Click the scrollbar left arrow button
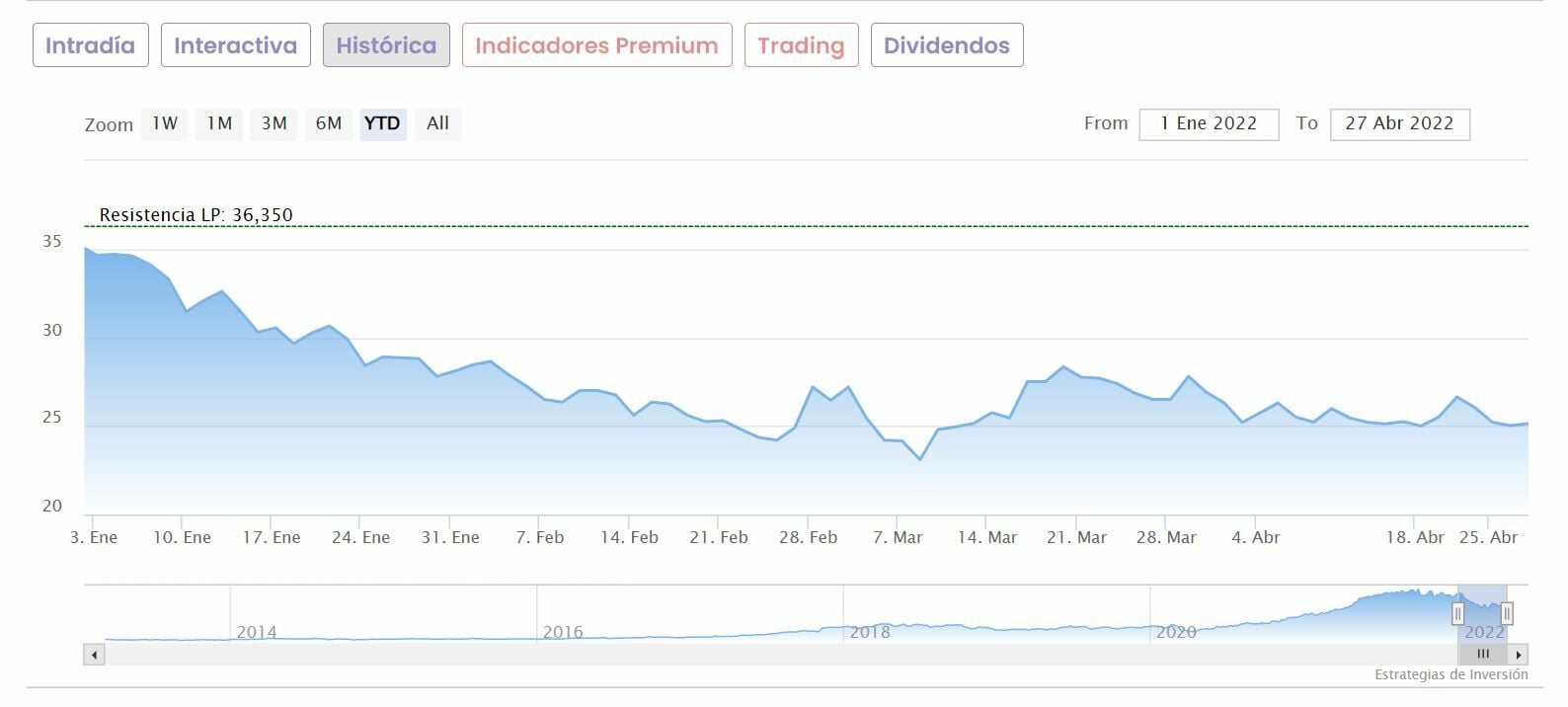The image size is (1568, 707). click(x=95, y=654)
